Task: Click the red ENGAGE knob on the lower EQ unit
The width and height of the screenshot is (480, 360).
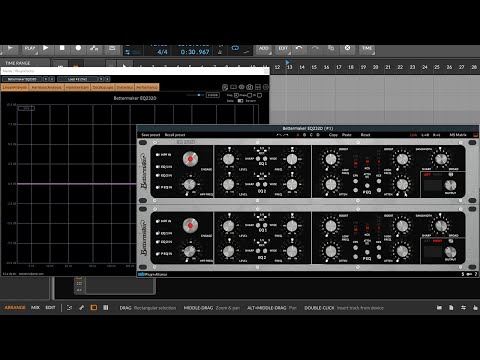Action: point(190,225)
